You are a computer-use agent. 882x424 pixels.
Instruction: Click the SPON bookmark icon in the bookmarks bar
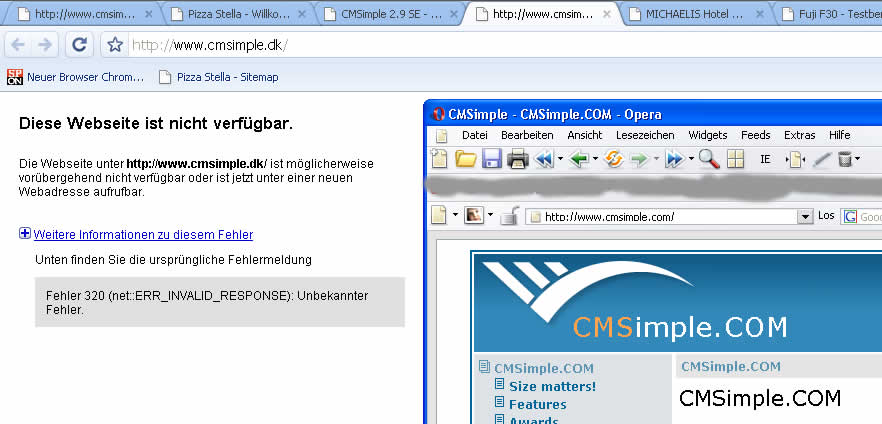(15, 77)
